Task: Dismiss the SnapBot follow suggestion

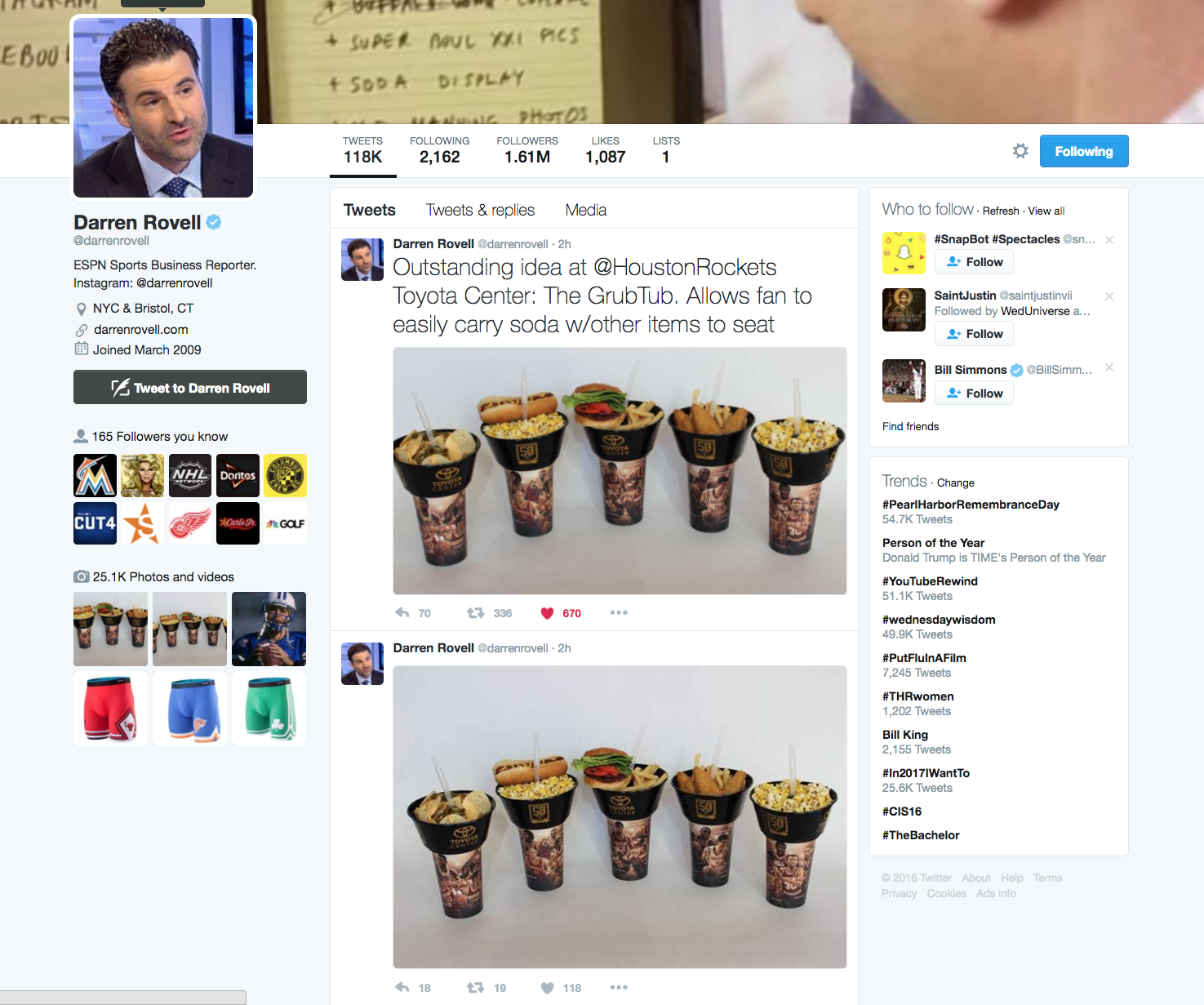Action: (1109, 240)
